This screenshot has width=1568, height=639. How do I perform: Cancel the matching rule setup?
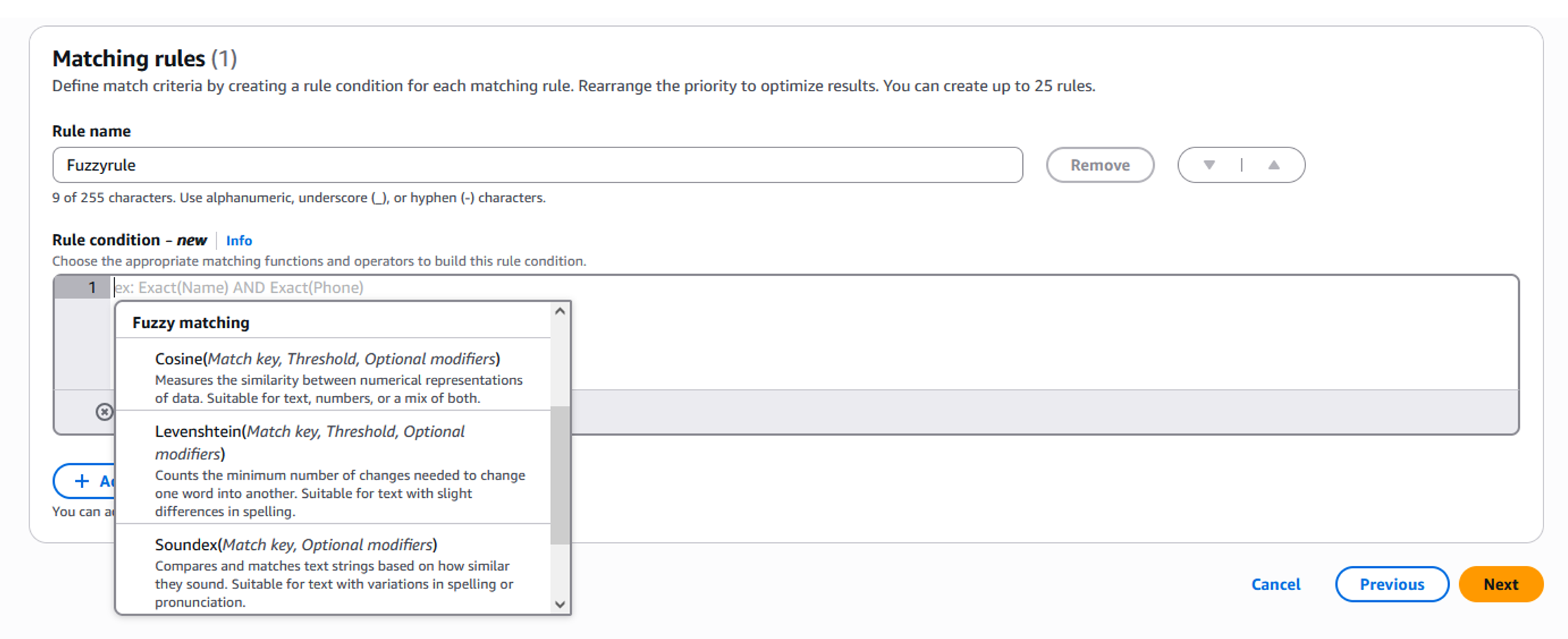pos(1275,584)
